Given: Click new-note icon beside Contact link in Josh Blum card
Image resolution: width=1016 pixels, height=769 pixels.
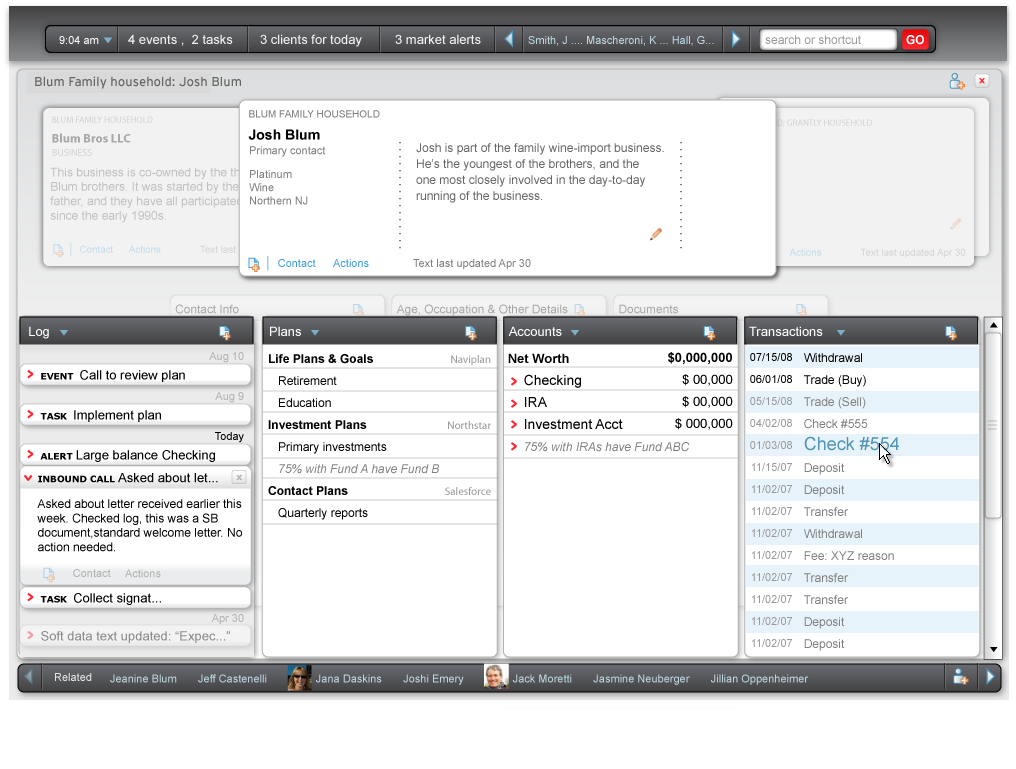Looking at the screenshot, I should tap(254, 264).
